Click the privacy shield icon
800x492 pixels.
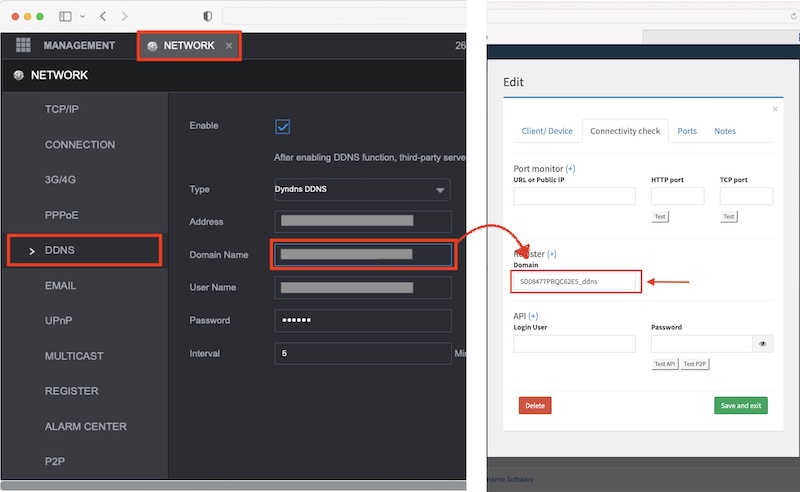(x=208, y=17)
